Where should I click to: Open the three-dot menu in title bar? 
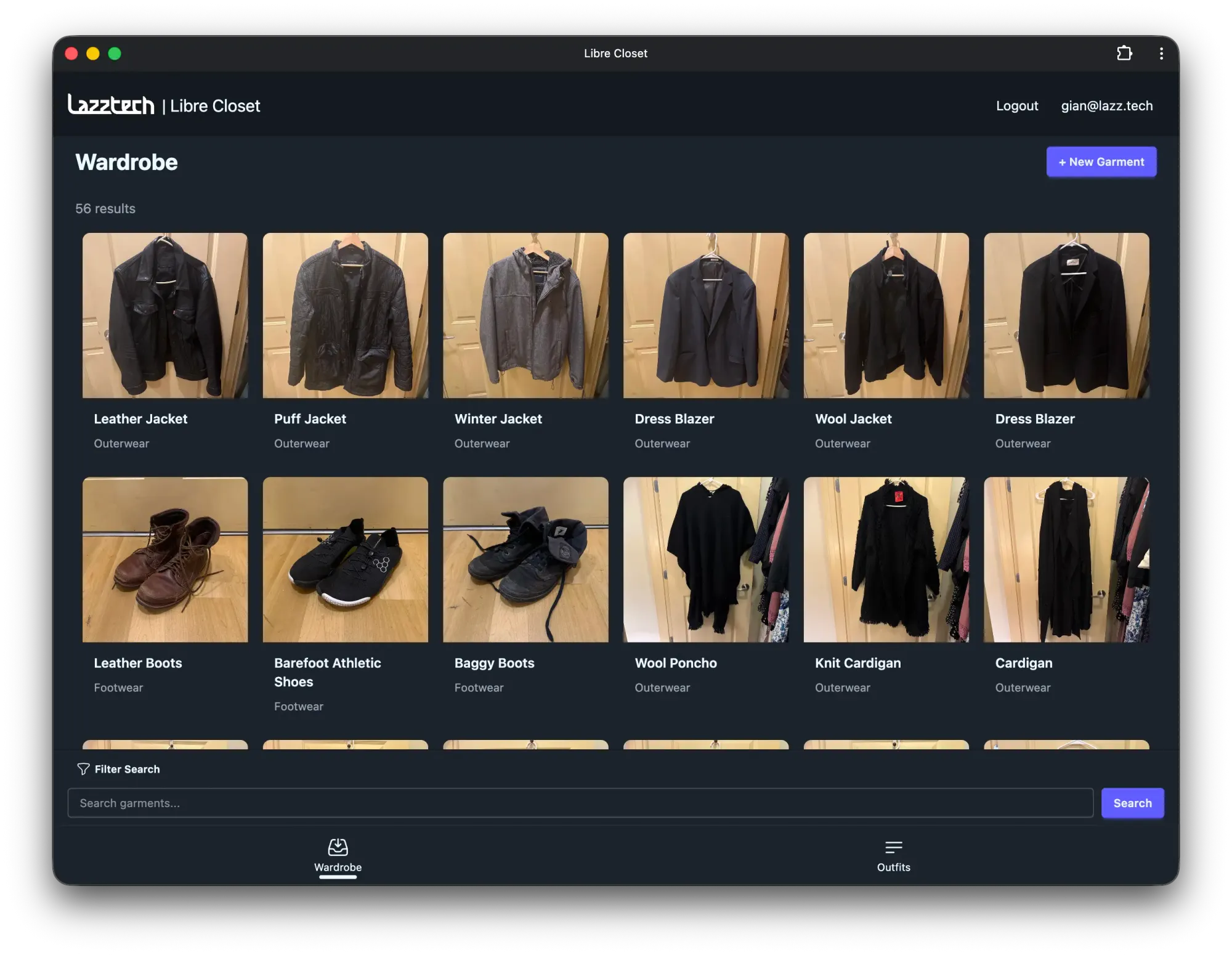click(1161, 53)
